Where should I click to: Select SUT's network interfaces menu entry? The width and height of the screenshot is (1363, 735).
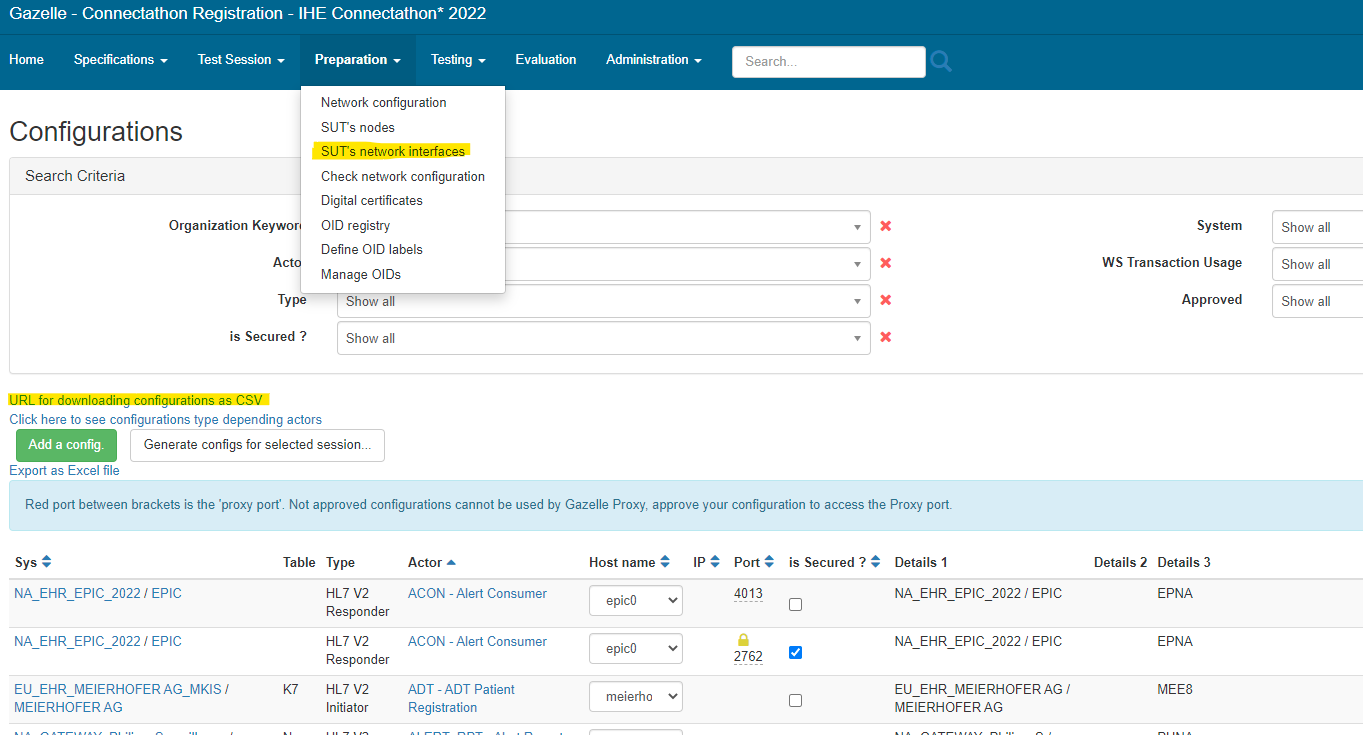point(393,152)
